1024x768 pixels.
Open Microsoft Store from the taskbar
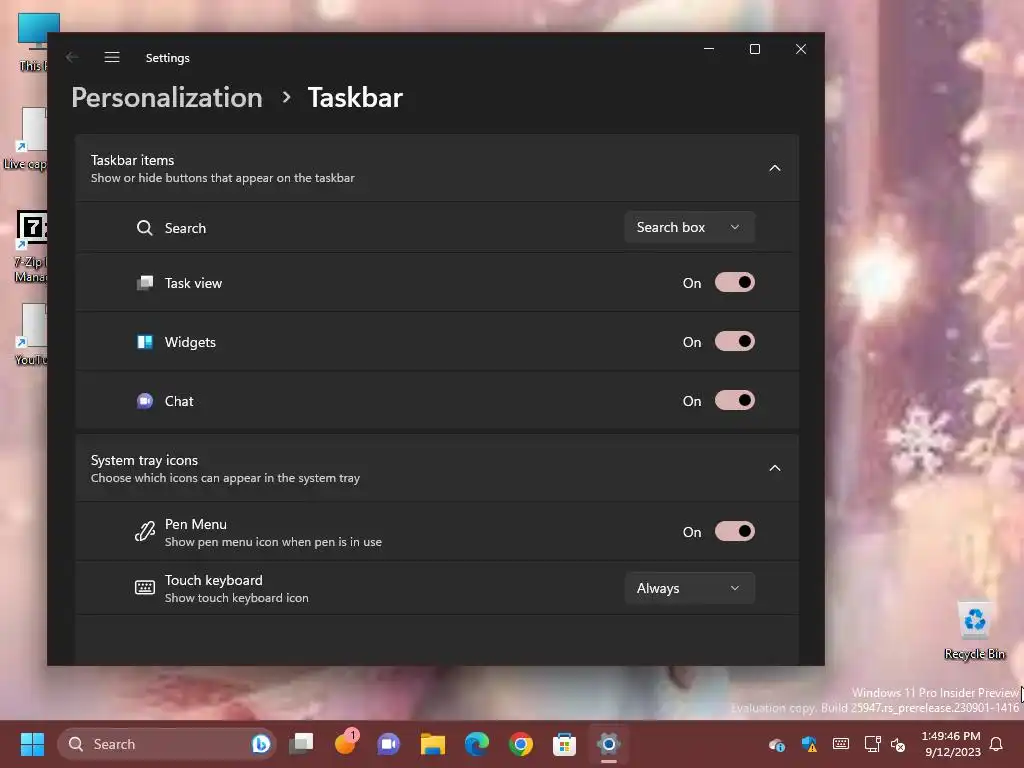(564, 744)
